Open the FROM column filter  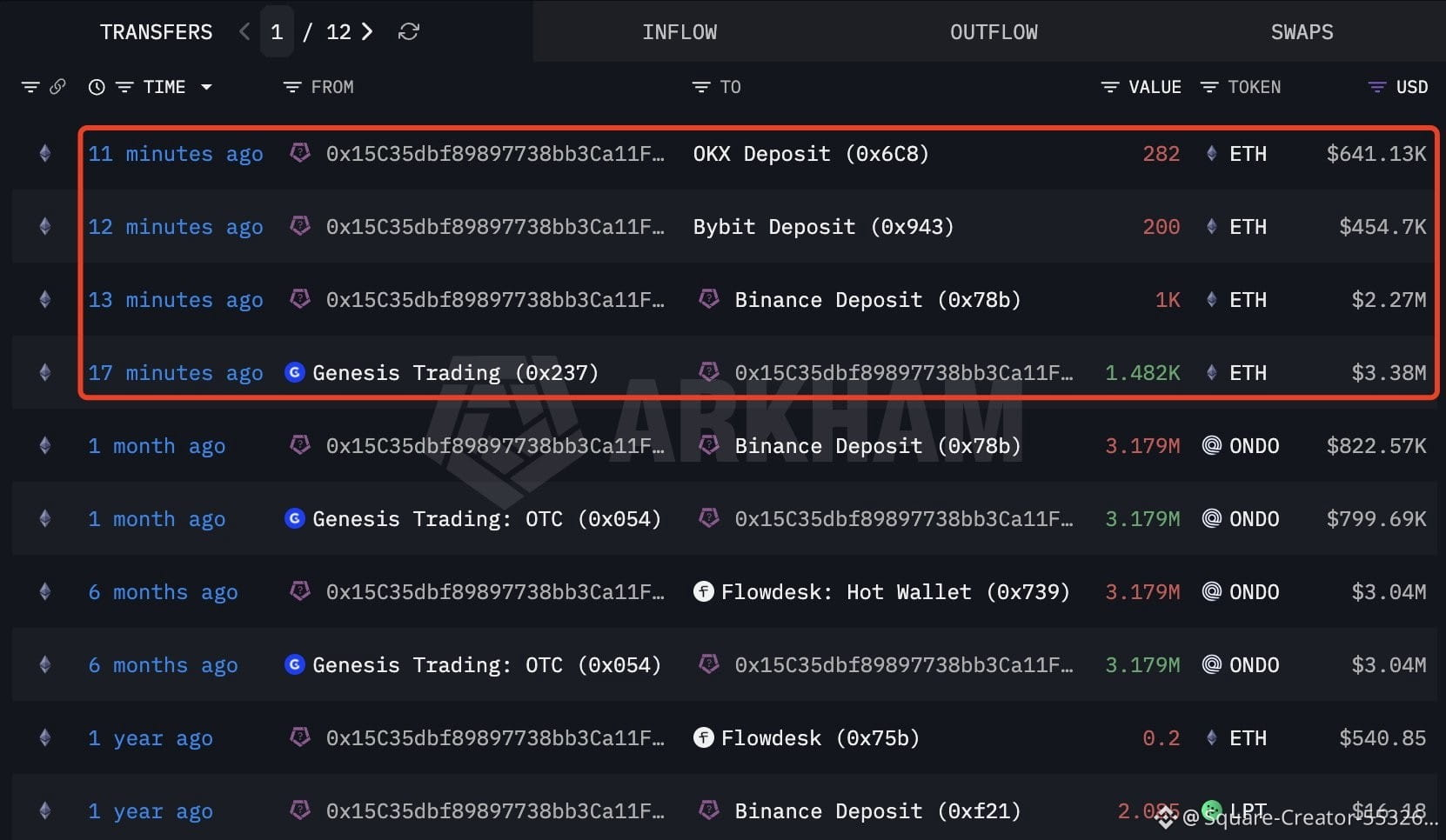point(292,87)
